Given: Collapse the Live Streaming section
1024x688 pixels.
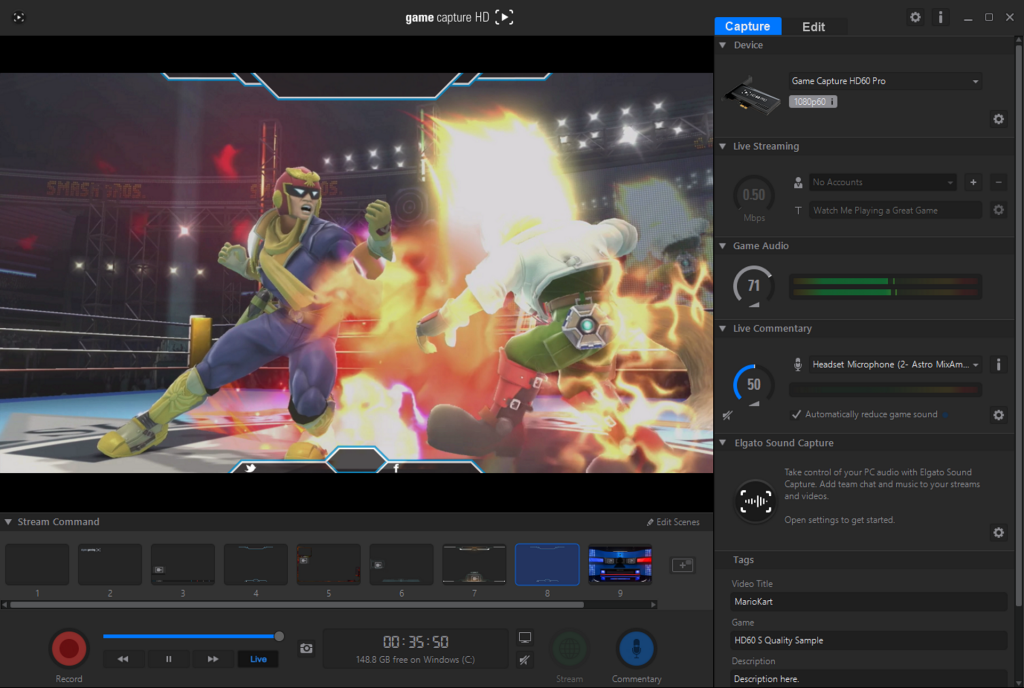Looking at the screenshot, I should [722, 146].
